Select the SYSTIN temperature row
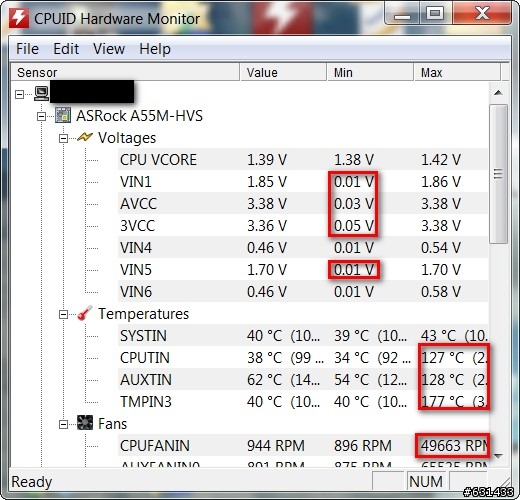The height and width of the screenshot is (500, 520). (x=303, y=335)
